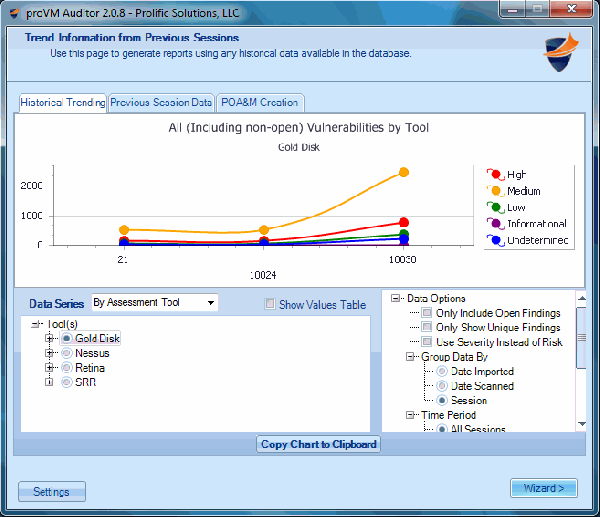This screenshot has height=517, width=600.
Task: Open the Previous Session Data tab
Action: pyautogui.click(x=161, y=103)
